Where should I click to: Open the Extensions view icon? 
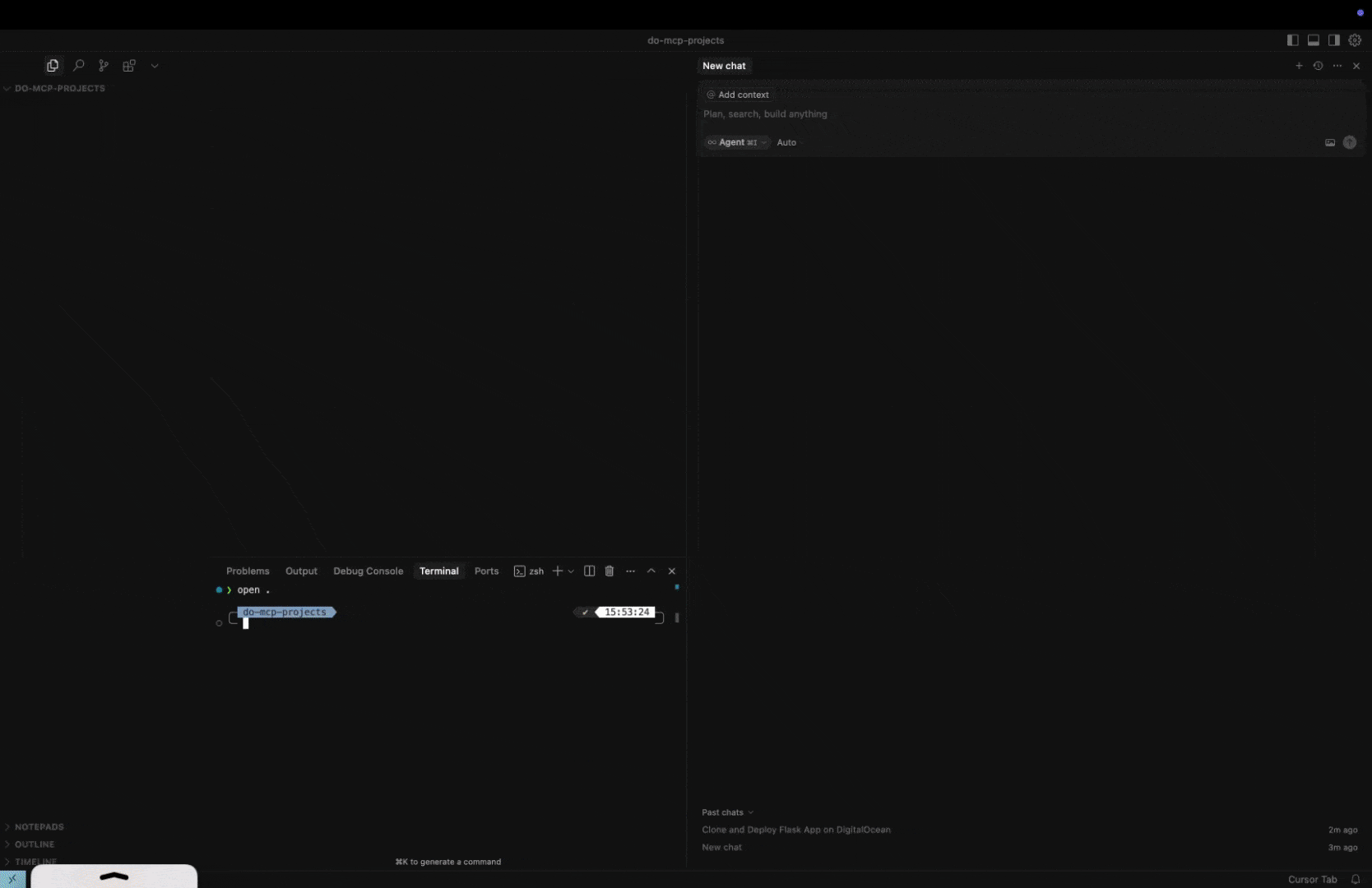(129, 66)
